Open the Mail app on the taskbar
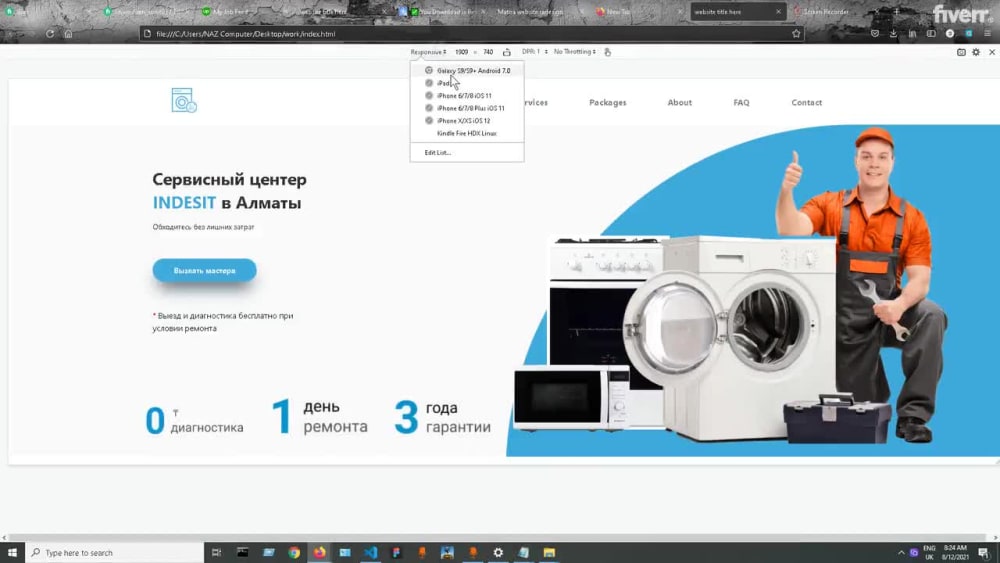 (x=345, y=552)
